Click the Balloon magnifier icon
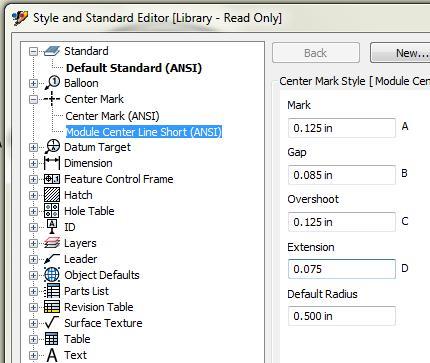Viewport: 430px width, 363px height. pyautogui.click(x=52, y=83)
